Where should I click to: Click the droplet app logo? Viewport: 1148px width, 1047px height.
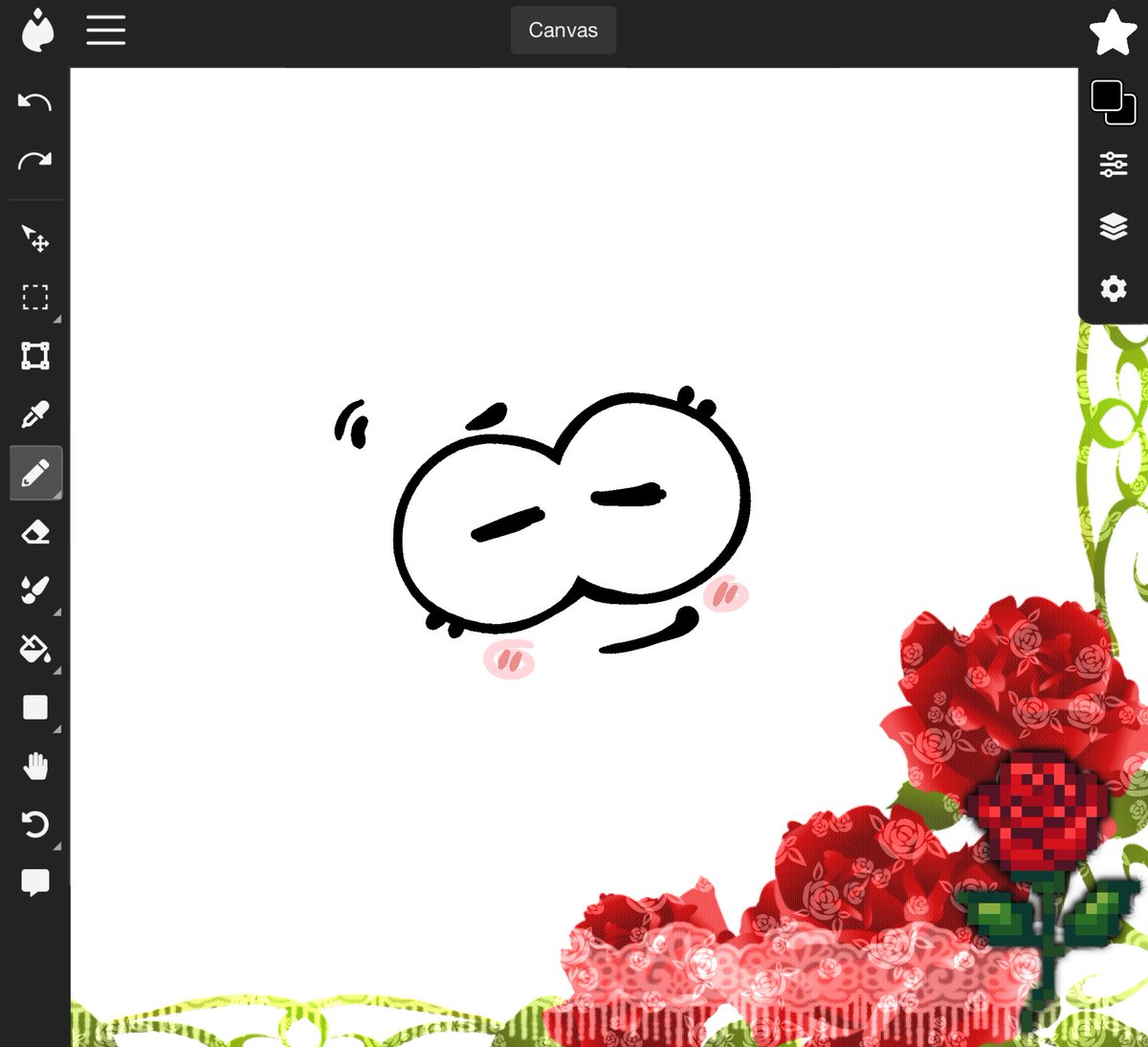pyautogui.click(x=37, y=30)
